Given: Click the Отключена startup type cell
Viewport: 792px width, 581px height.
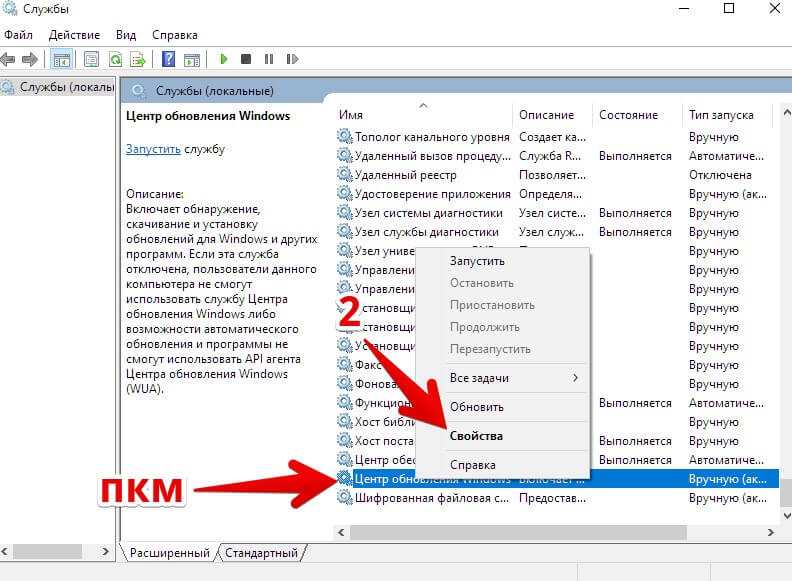Looking at the screenshot, I should tap(720, 175).
